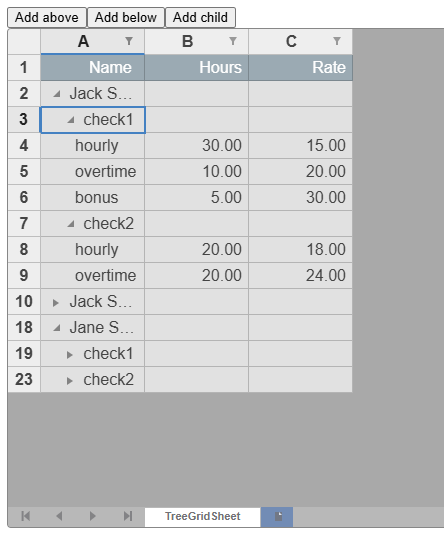
Task: Open the filter icon in column A
Action: pyautogui.click(x=129, y=41)
